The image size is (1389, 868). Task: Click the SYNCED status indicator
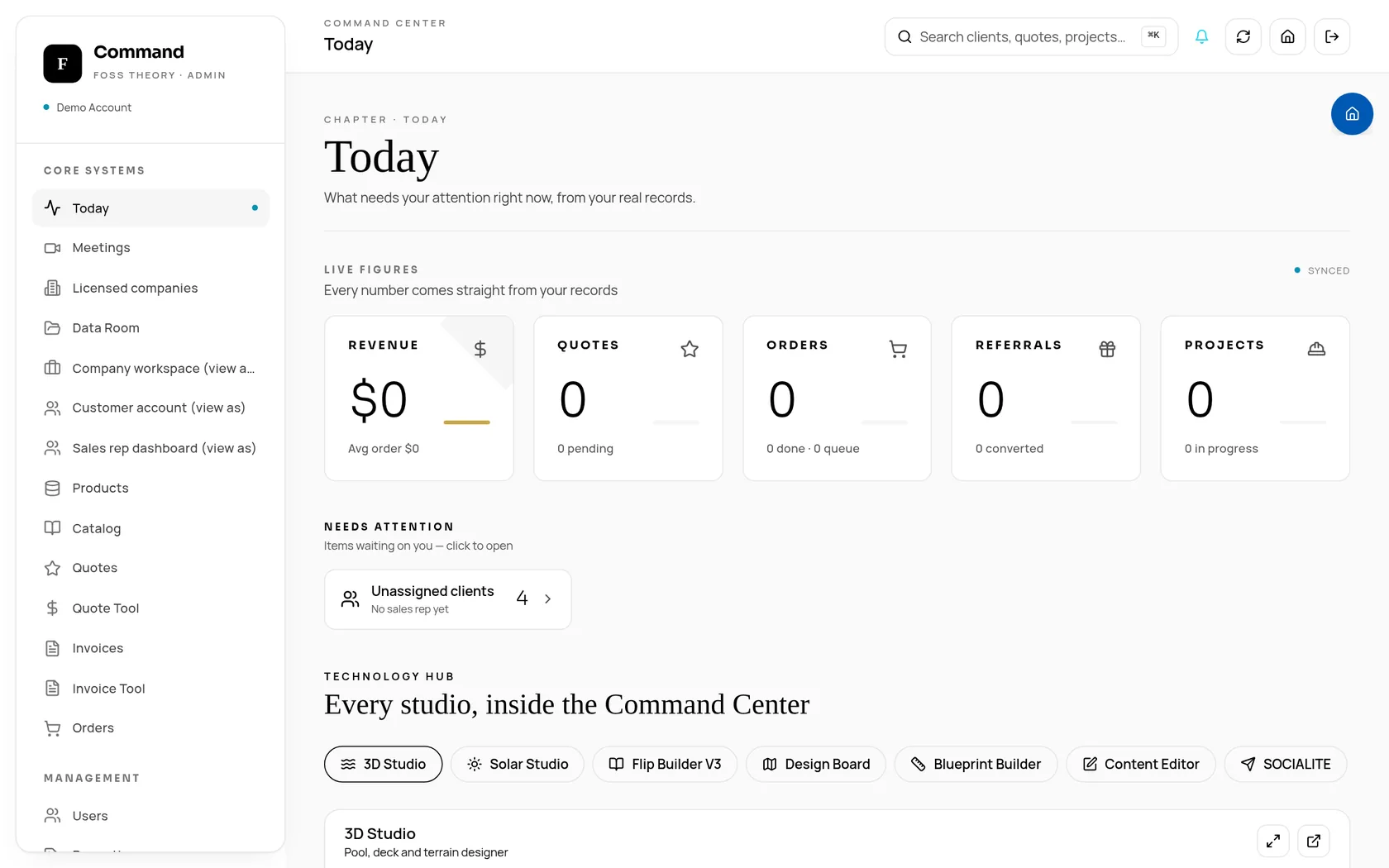click(1322, 270)
